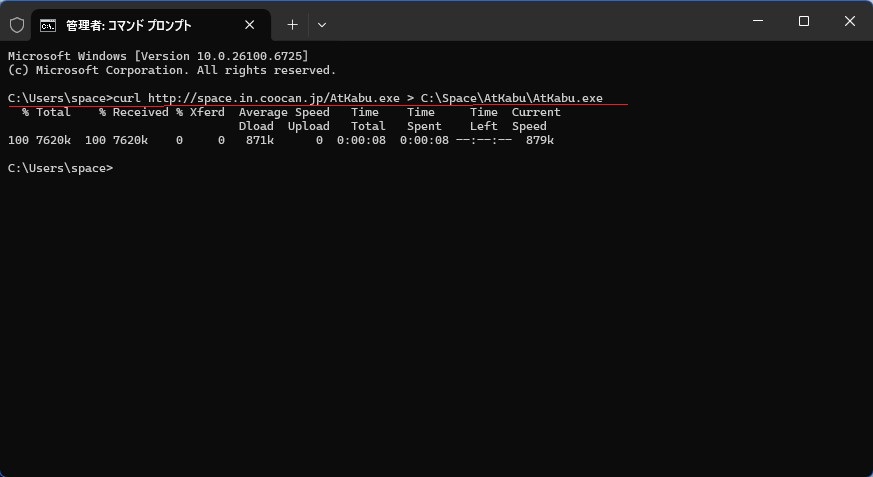Maximize the terminal window

803,21
